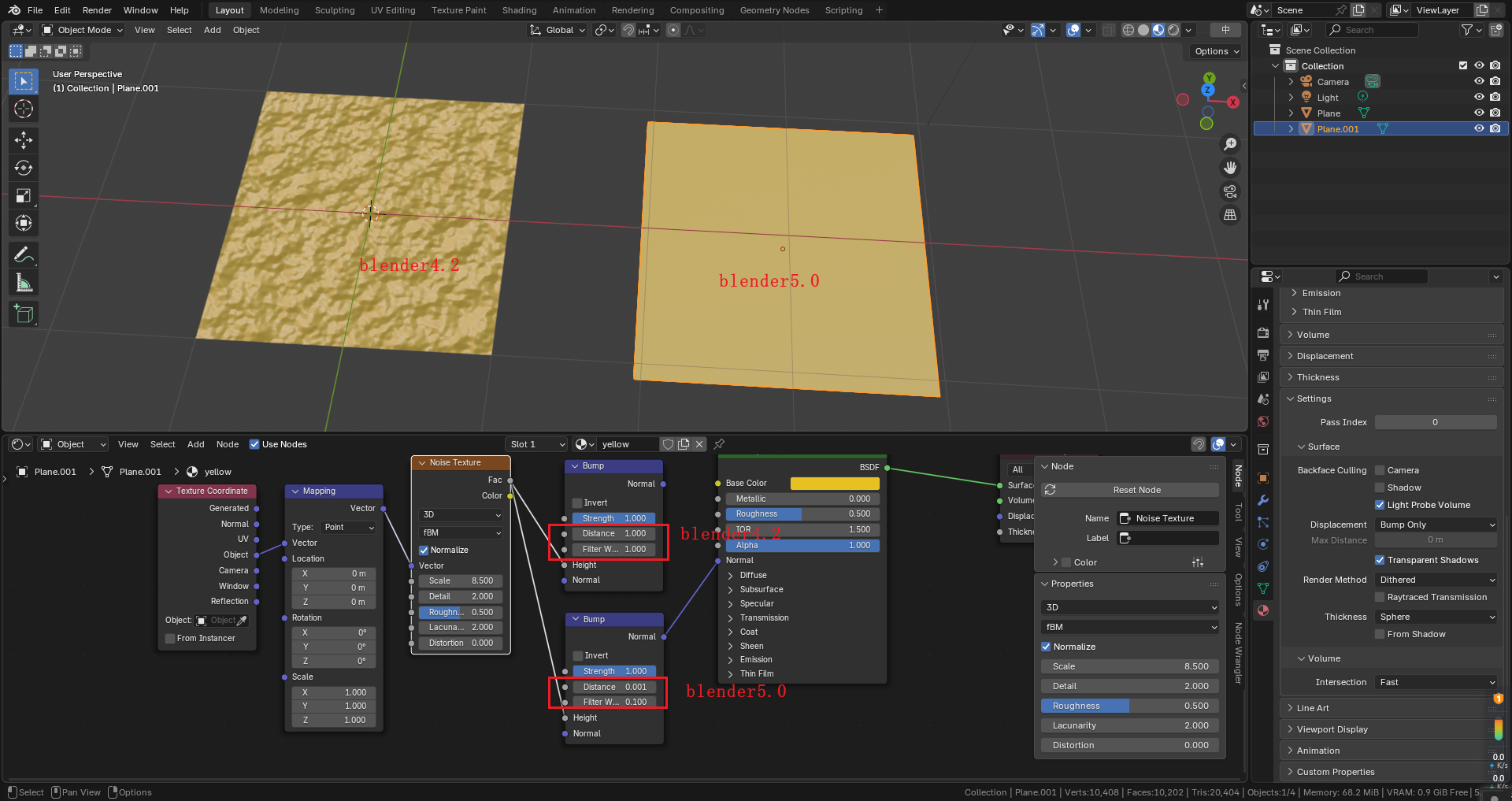Open the node editor Node menu

pyautogui.click(x=228, y=444)
